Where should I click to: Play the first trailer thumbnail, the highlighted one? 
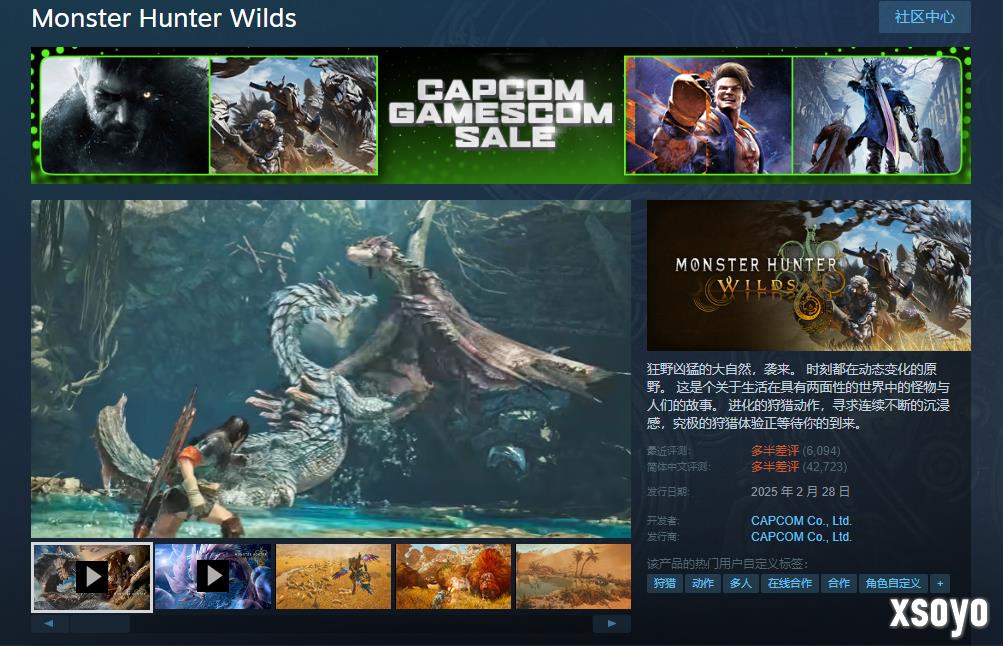pos(92,577)
